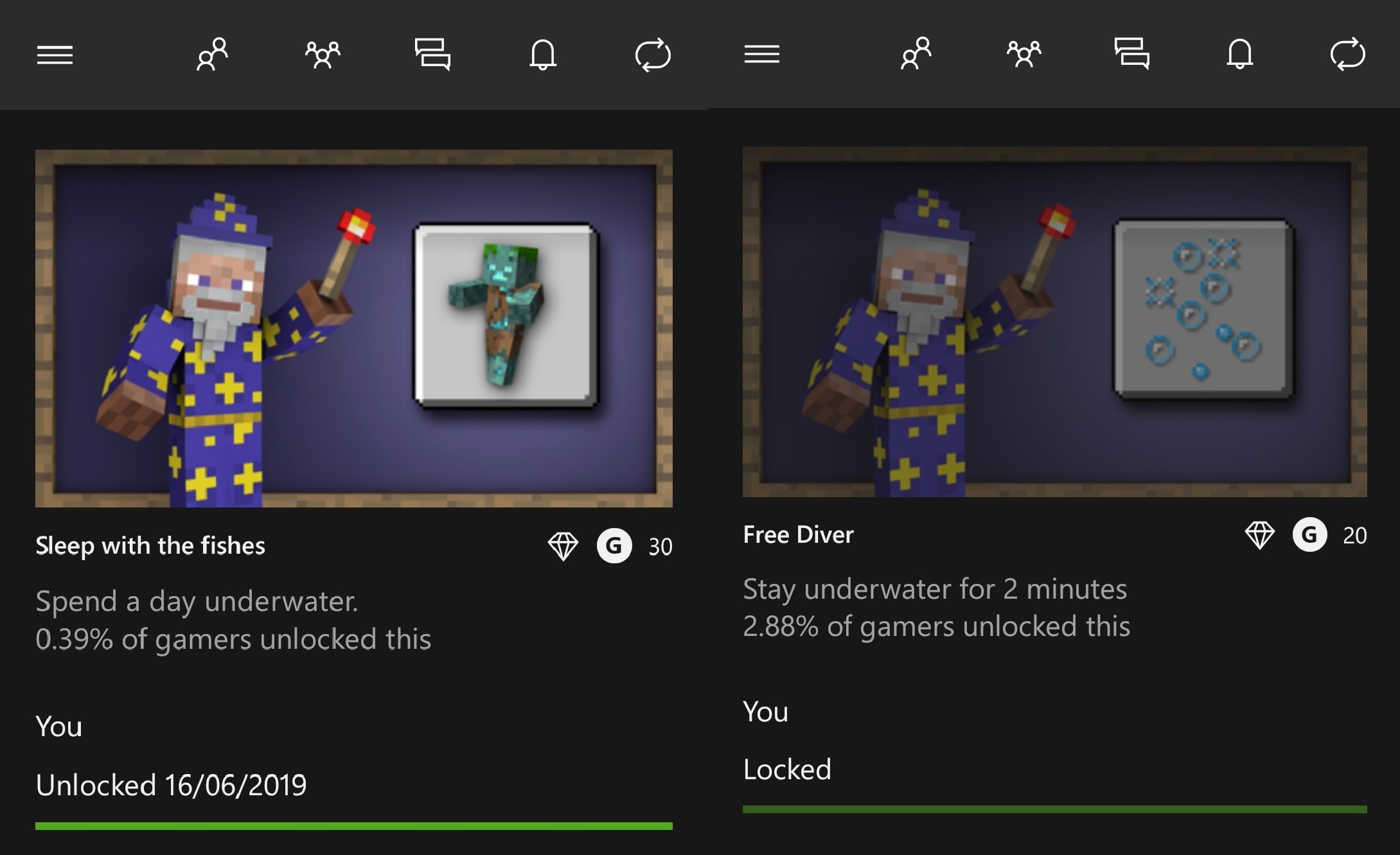
Task: Click green progress bar under Unlocked date
Action: pos(354,826)
